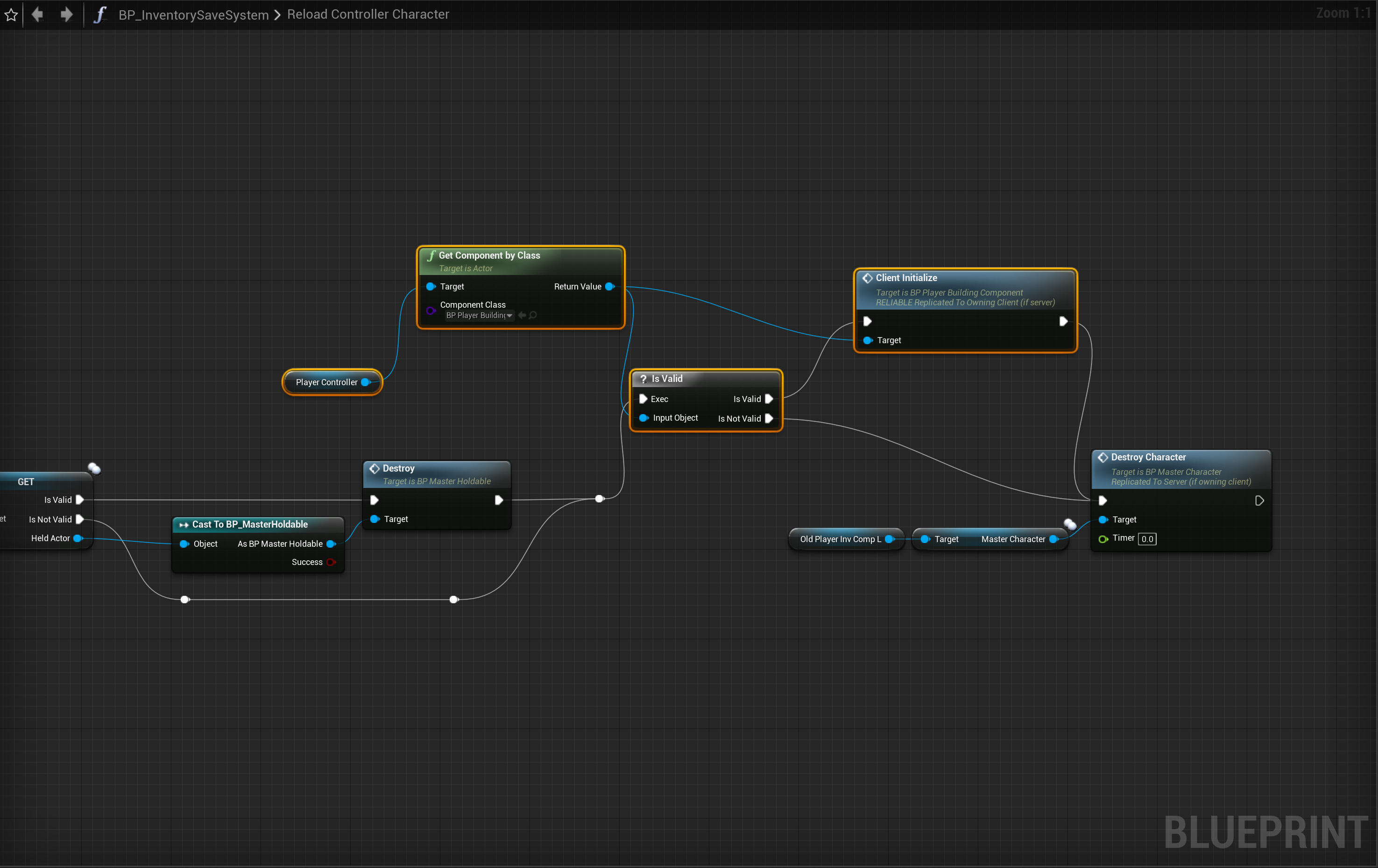Click the use-selected arrow beside Component Class
Screen dimensions: 1378x868
tap(522, 315)
